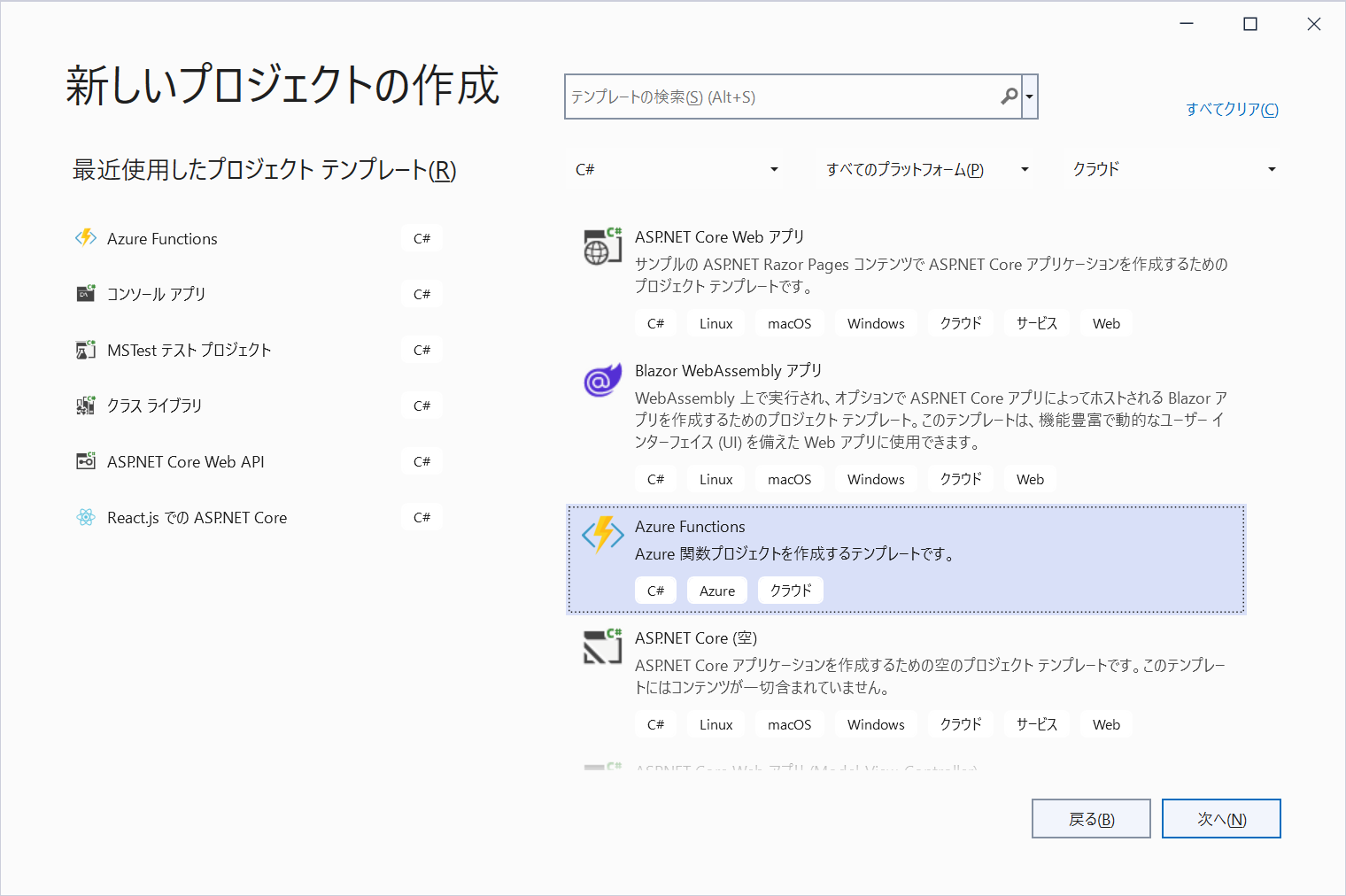Click the magnifying glass search icon
The image size is (1346, 896).
click(1009, 97)
